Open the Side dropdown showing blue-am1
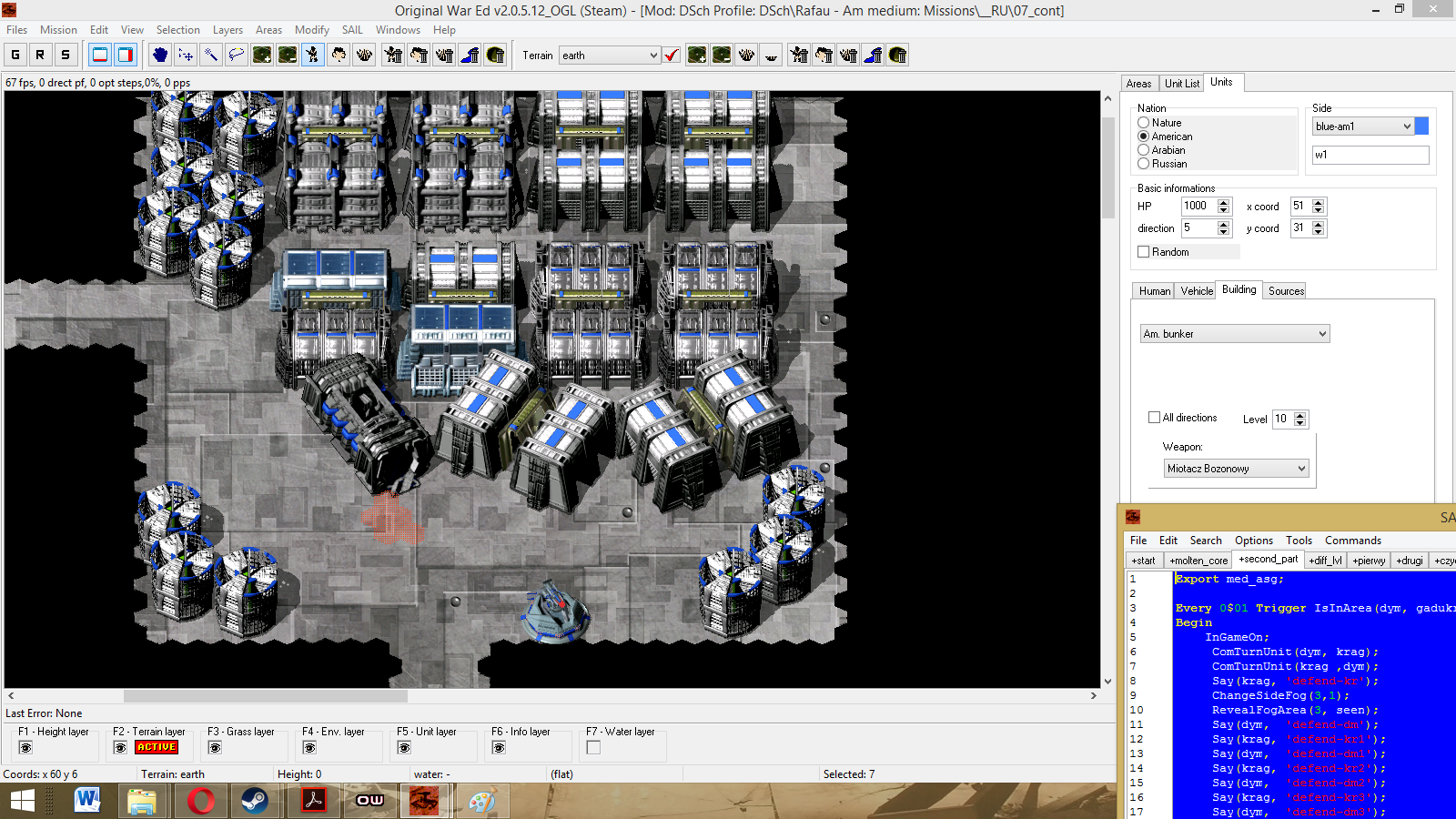The image size is (1456, 819). [1362, 126]
